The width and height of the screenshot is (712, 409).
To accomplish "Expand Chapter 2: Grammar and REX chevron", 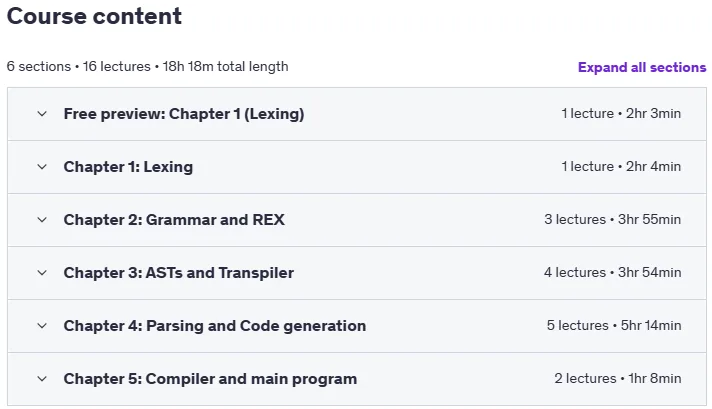I will 42,220.
